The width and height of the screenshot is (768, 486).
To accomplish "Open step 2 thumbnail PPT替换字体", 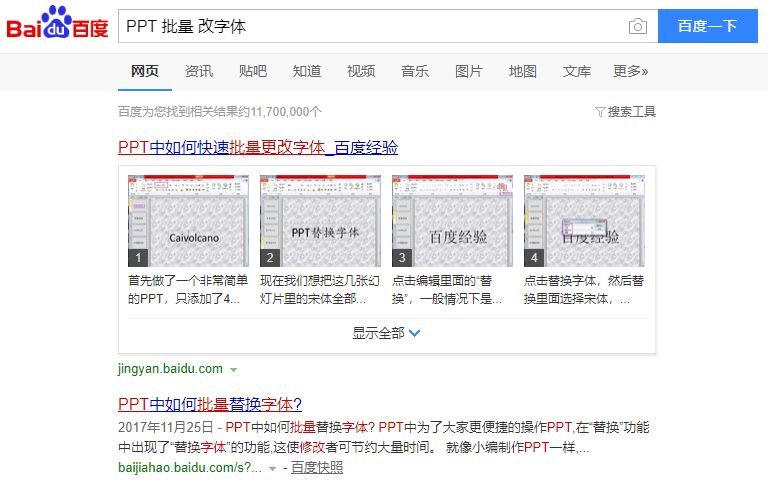I will [320, 220].
